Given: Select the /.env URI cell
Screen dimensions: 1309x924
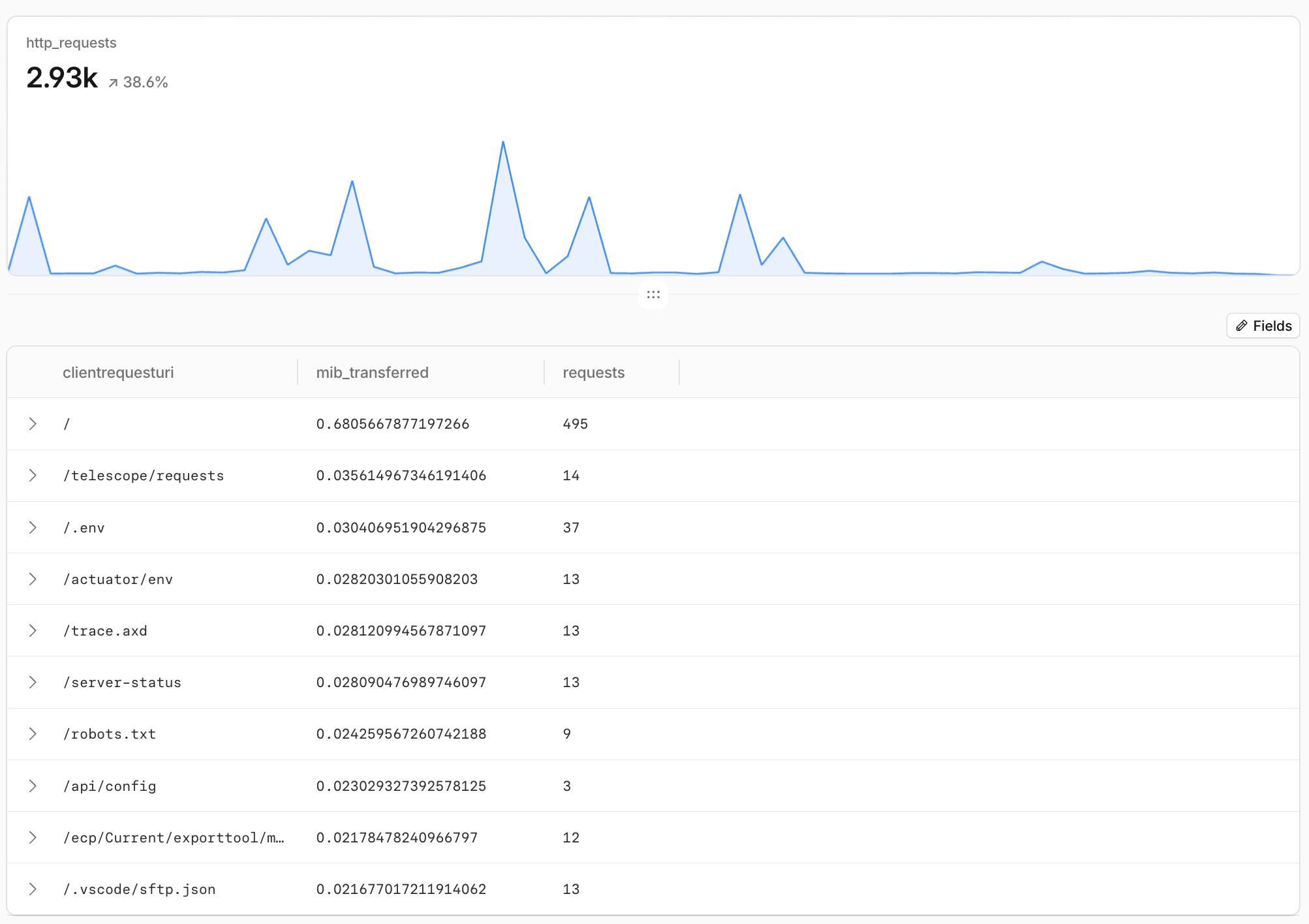Looking at the screenshot, I should point(84,527).
